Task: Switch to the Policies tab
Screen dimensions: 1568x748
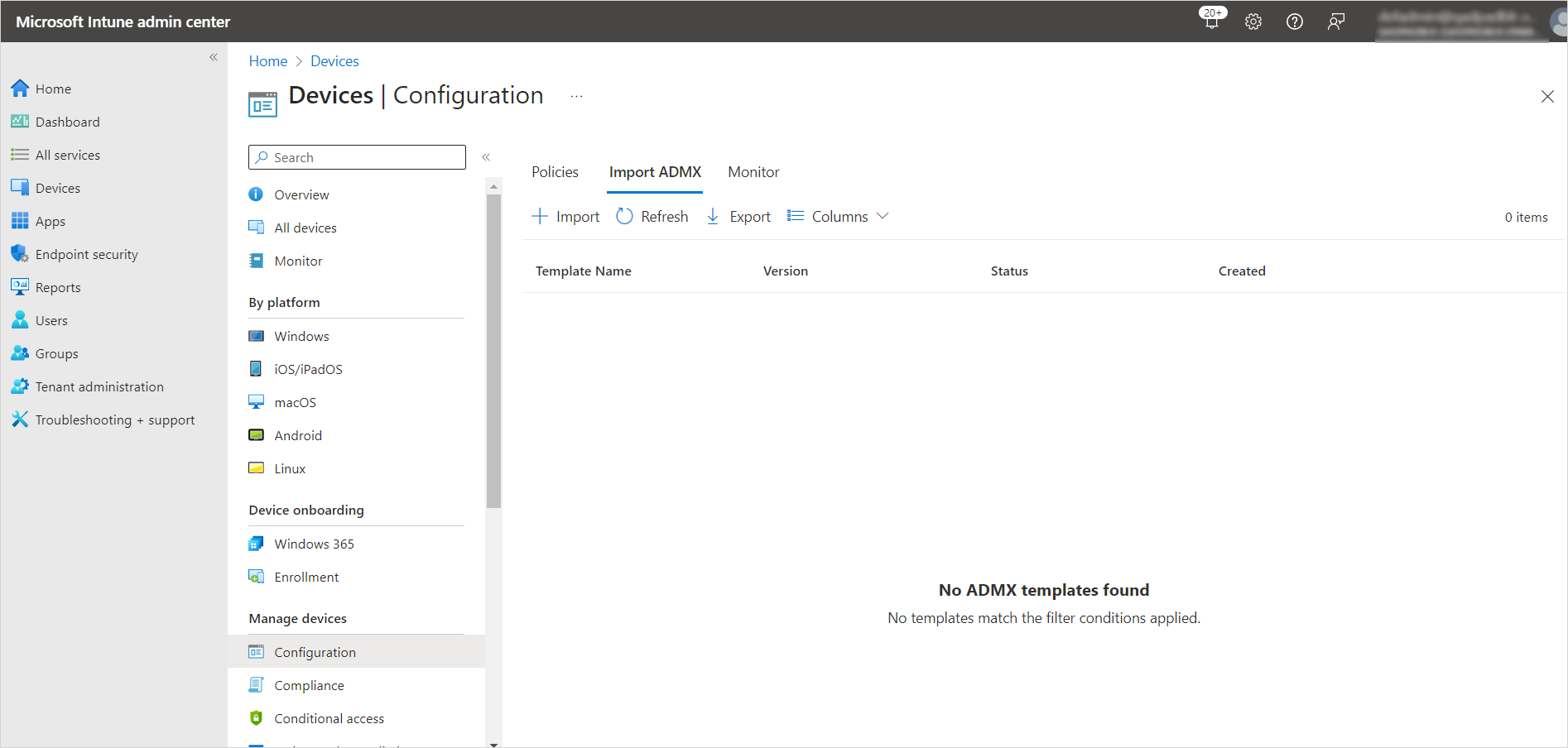Action: (x=555, y=172)
